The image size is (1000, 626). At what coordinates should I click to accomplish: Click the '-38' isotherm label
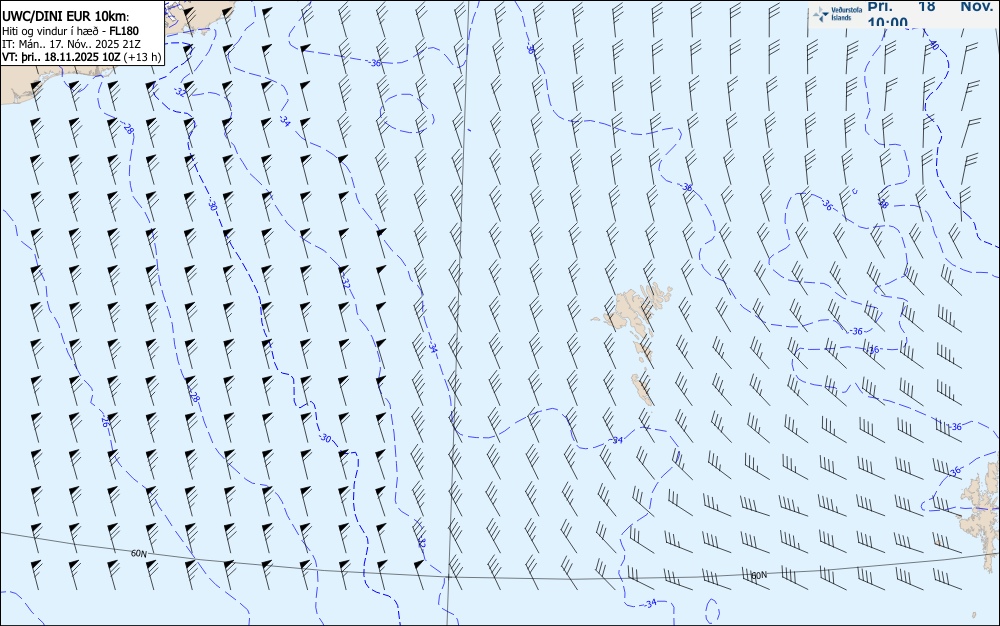[x=883, y=204]
